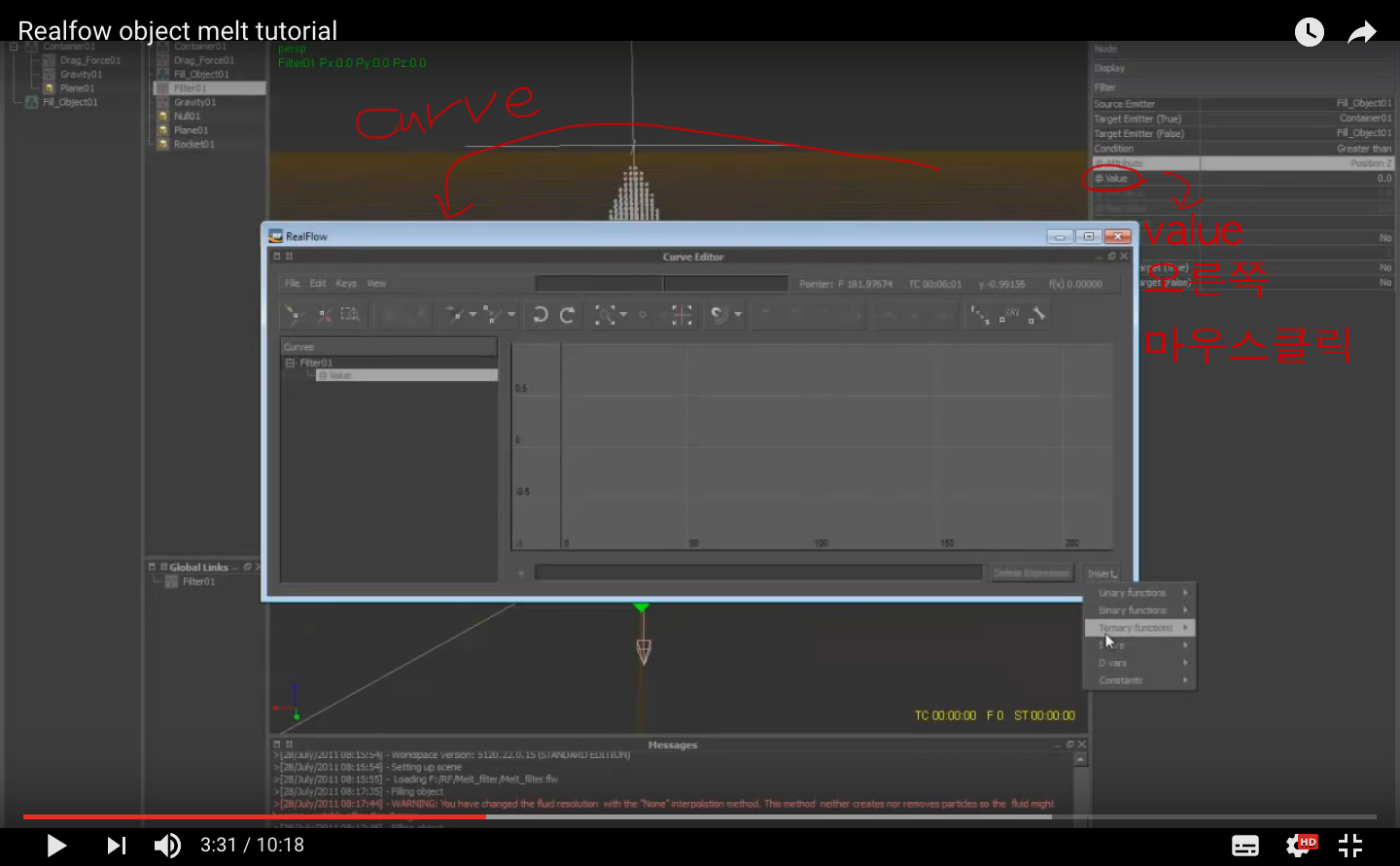Skip to the next video
This screenshot has height=866, width=1400.
(x=116, y=846)
